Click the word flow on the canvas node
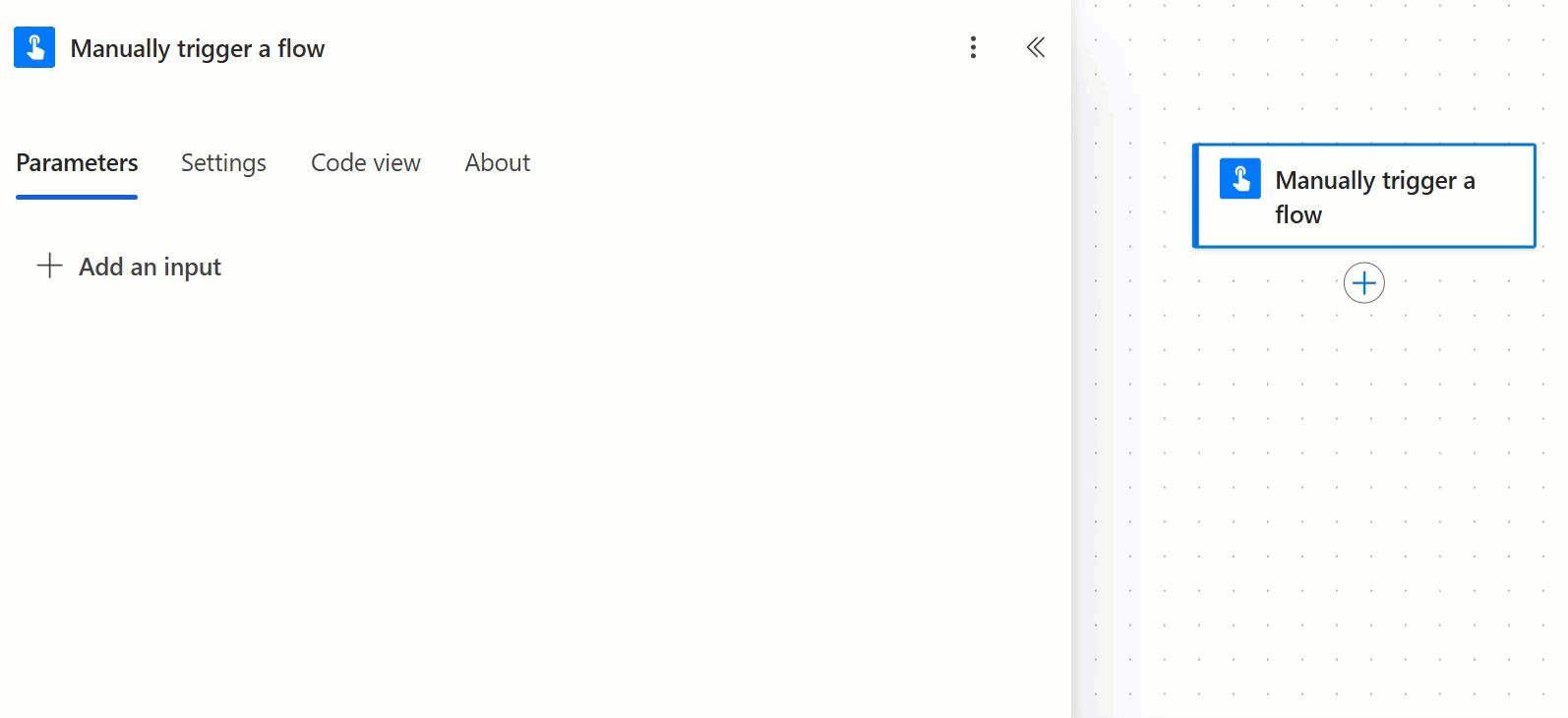 (x=1298, y=214)
